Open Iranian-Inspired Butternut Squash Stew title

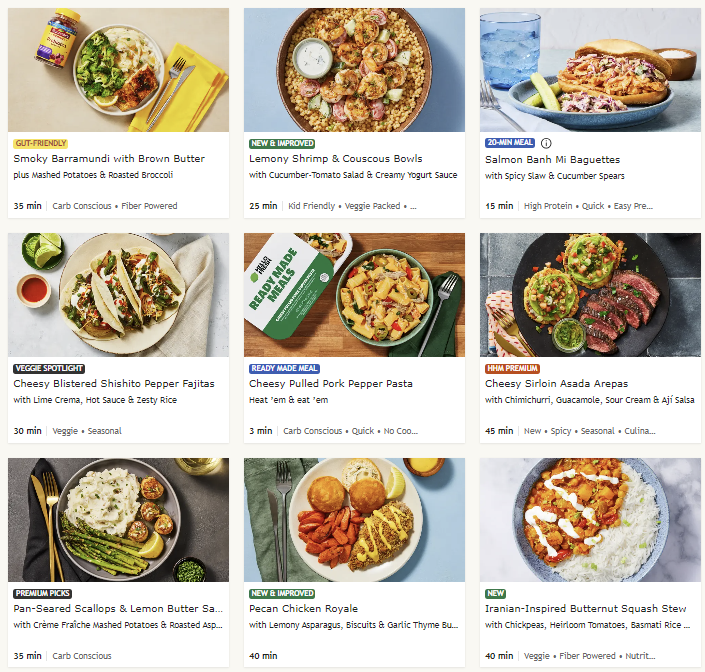coord(586,609)
